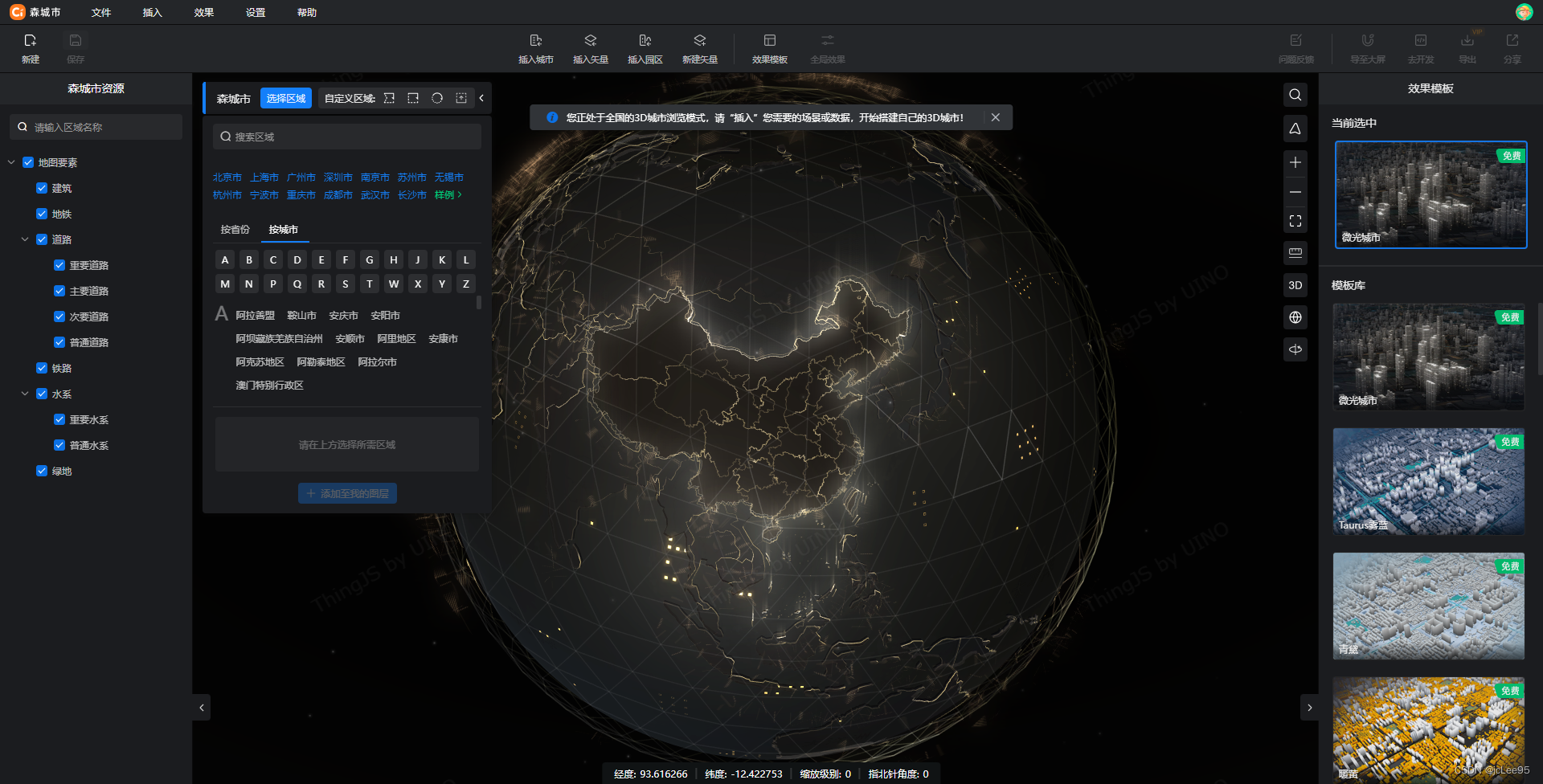Open the 设置 menu

(x=256, y=12)
